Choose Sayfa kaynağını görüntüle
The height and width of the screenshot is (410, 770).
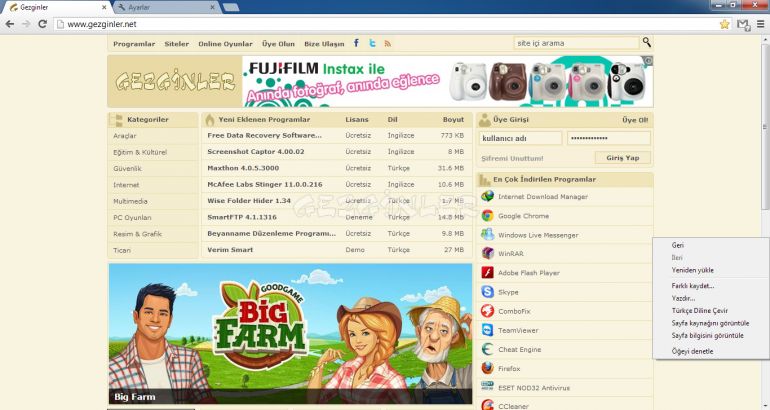(711, 323)
